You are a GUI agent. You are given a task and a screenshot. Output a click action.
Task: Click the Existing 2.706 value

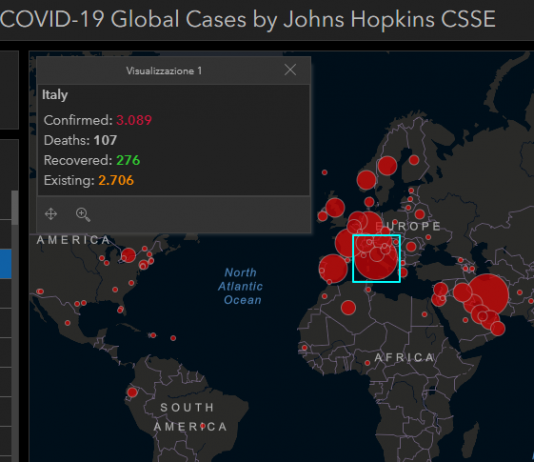(x=116, y=180)
